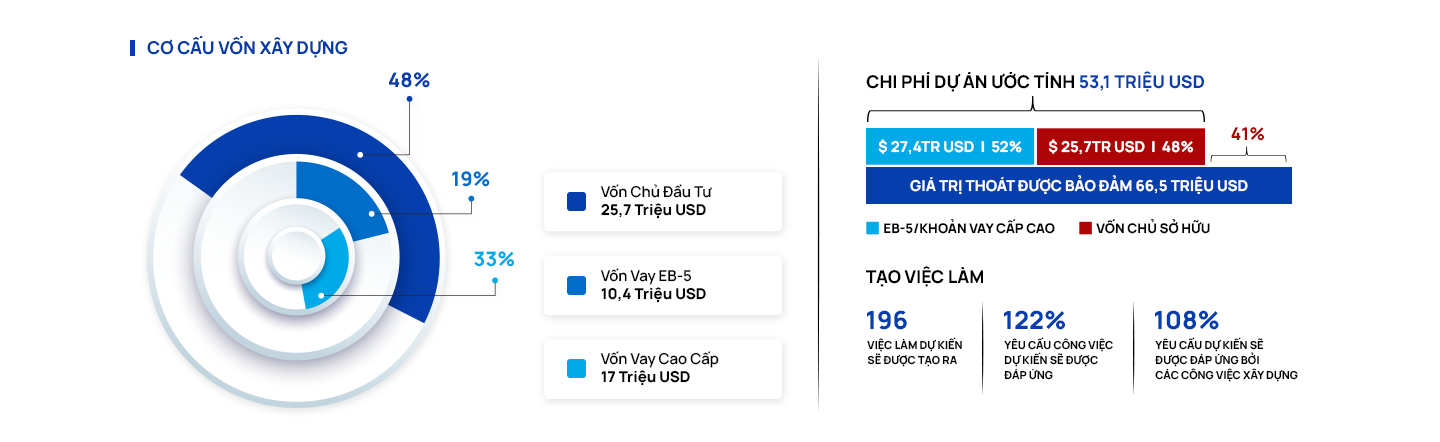Image resolution: width=1440 pixels, height=442 pixels.
Task: Click the medium blue Vốn Vay EB-5 swatch
Action: pyautogui.click(x=576, y=285)
